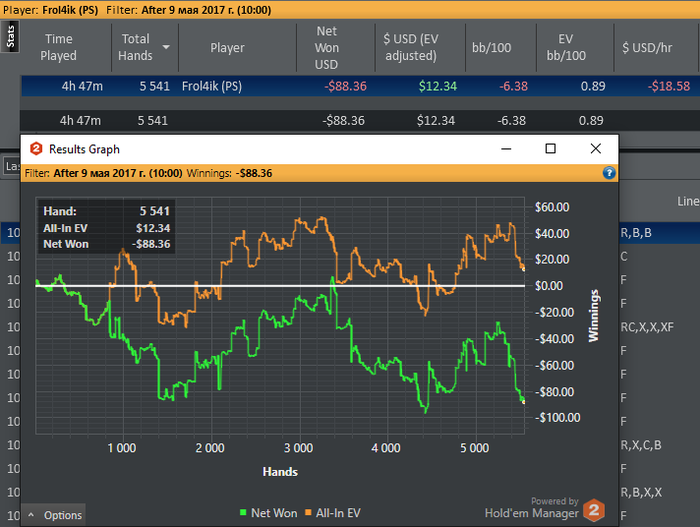Image resolution: width=700 pixels, height=527 pixels.
Task: Click the 4h 47m value in totals row
Action: (80, 120)
